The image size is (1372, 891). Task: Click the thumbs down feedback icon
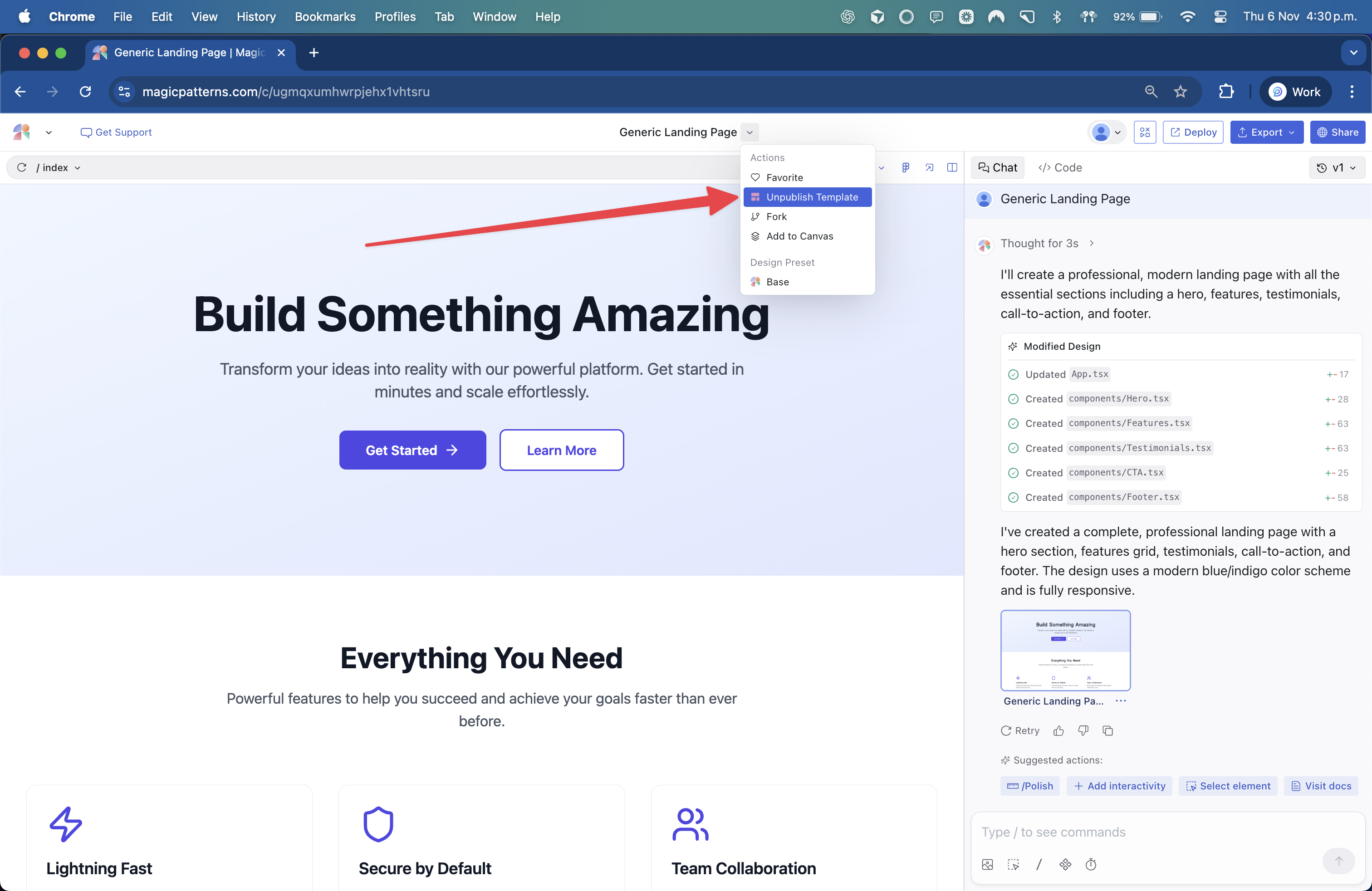pos(1083,731)
